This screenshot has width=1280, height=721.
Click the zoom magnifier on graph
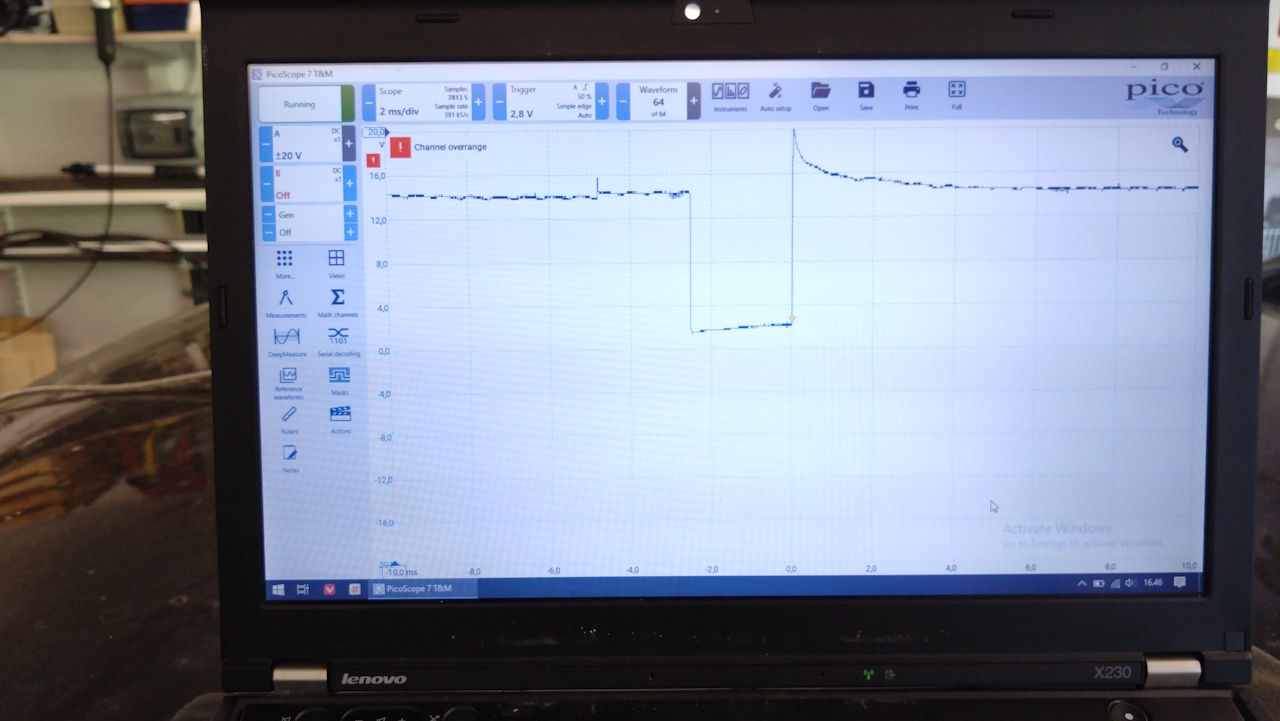click(x=1180, y=145)
